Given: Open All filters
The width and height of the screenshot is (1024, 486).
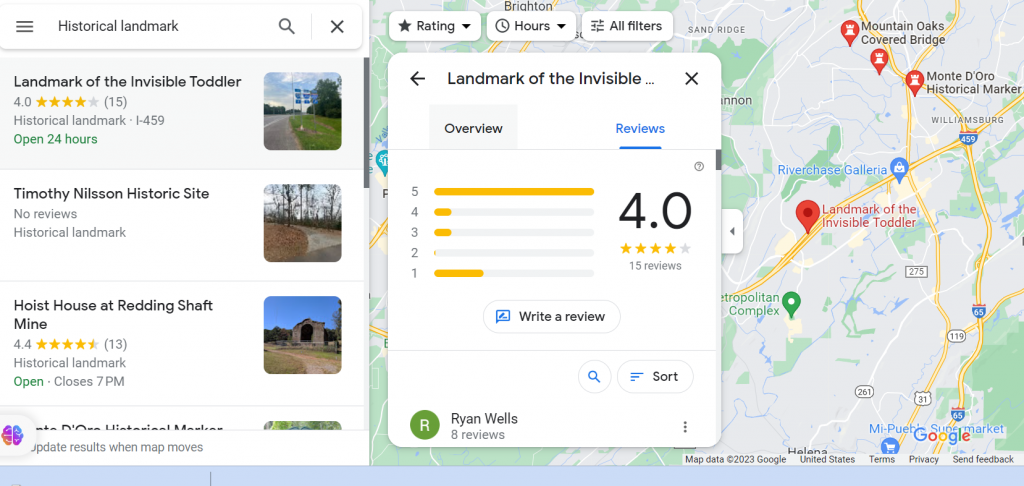Looking at the screenshot, I should coord(626,26).
